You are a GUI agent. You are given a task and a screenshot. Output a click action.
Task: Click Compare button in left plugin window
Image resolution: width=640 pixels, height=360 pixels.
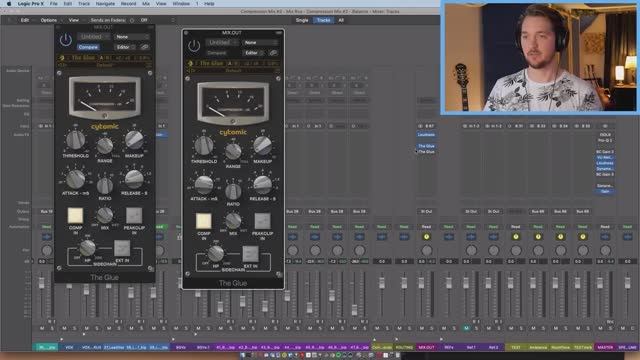coord(88,47)
